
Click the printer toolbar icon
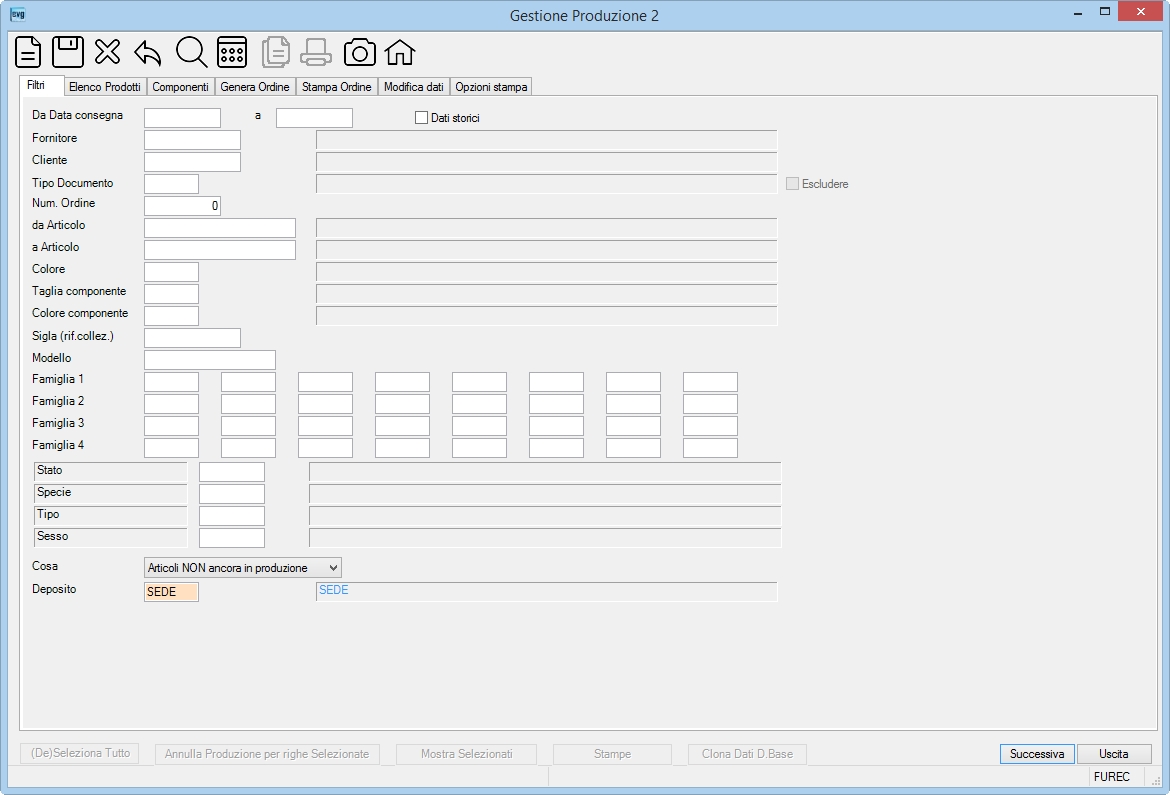coord(316,52)
